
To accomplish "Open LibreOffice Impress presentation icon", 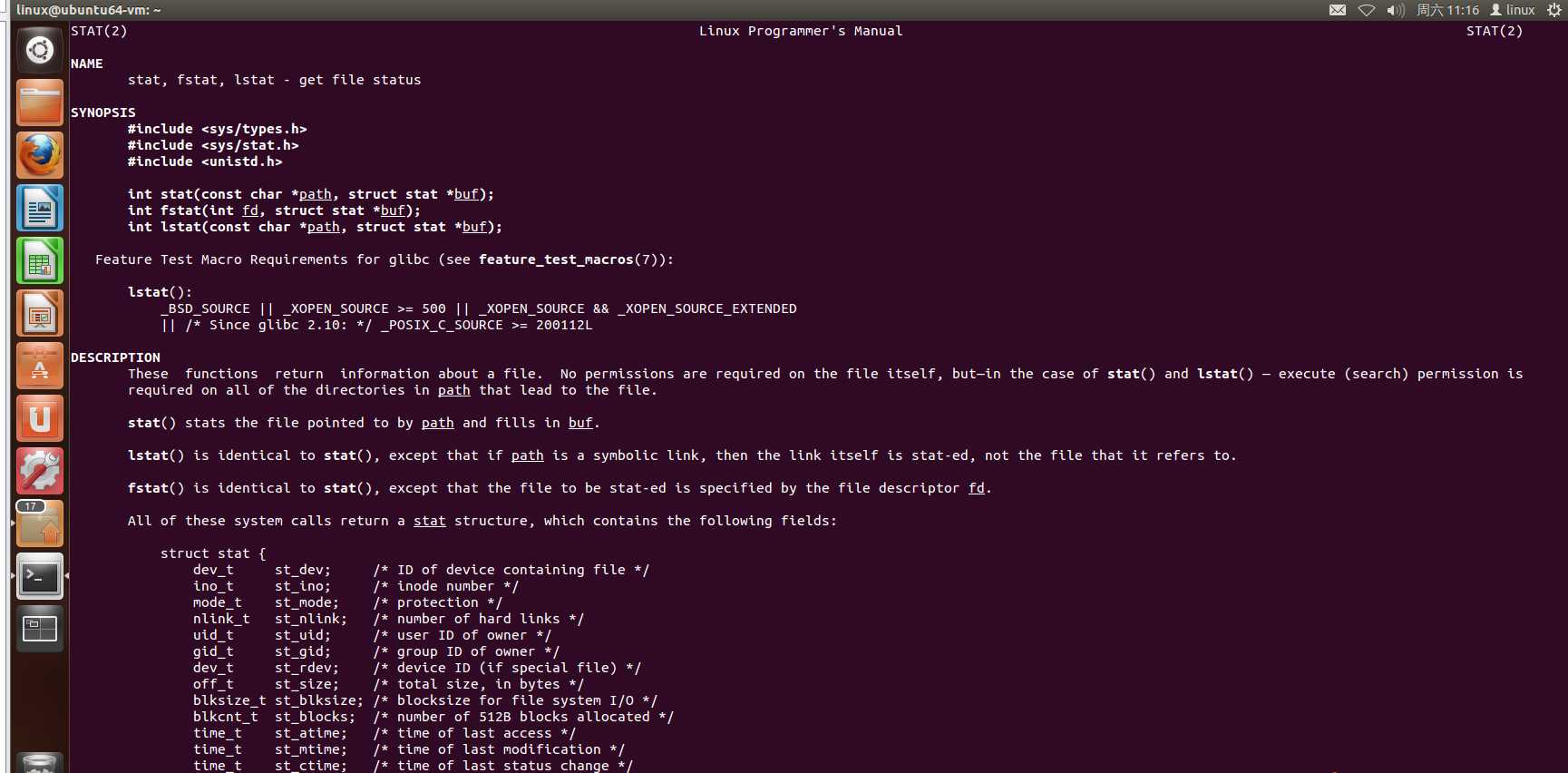I will (40, 313).
